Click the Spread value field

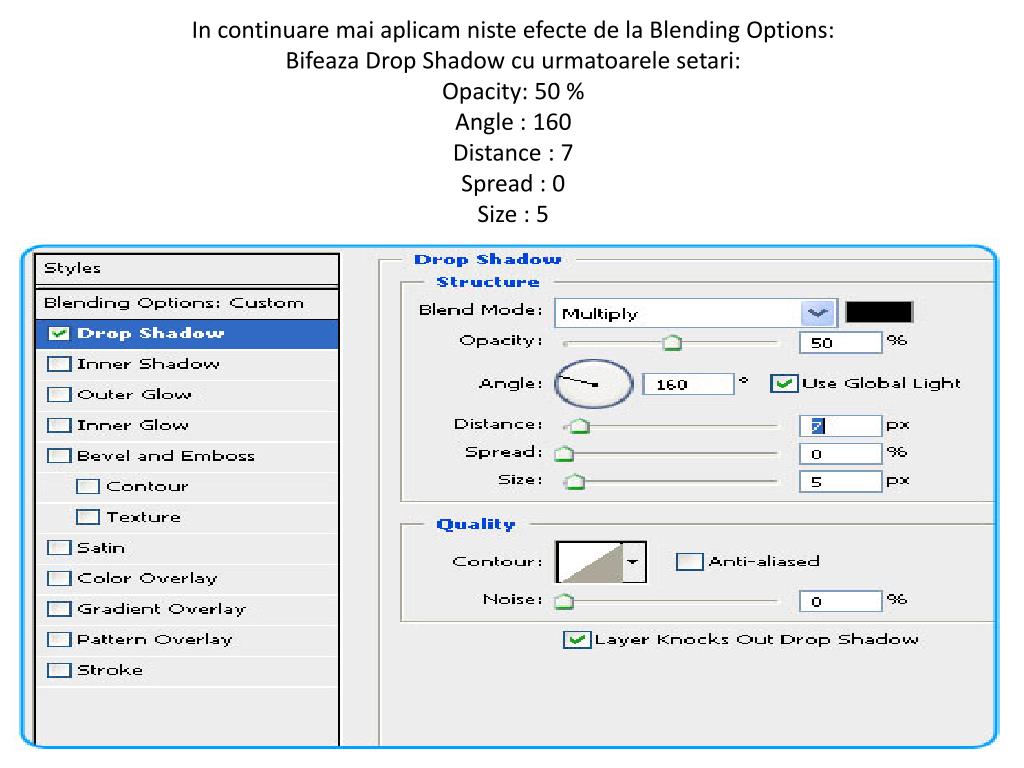(840, 454)
